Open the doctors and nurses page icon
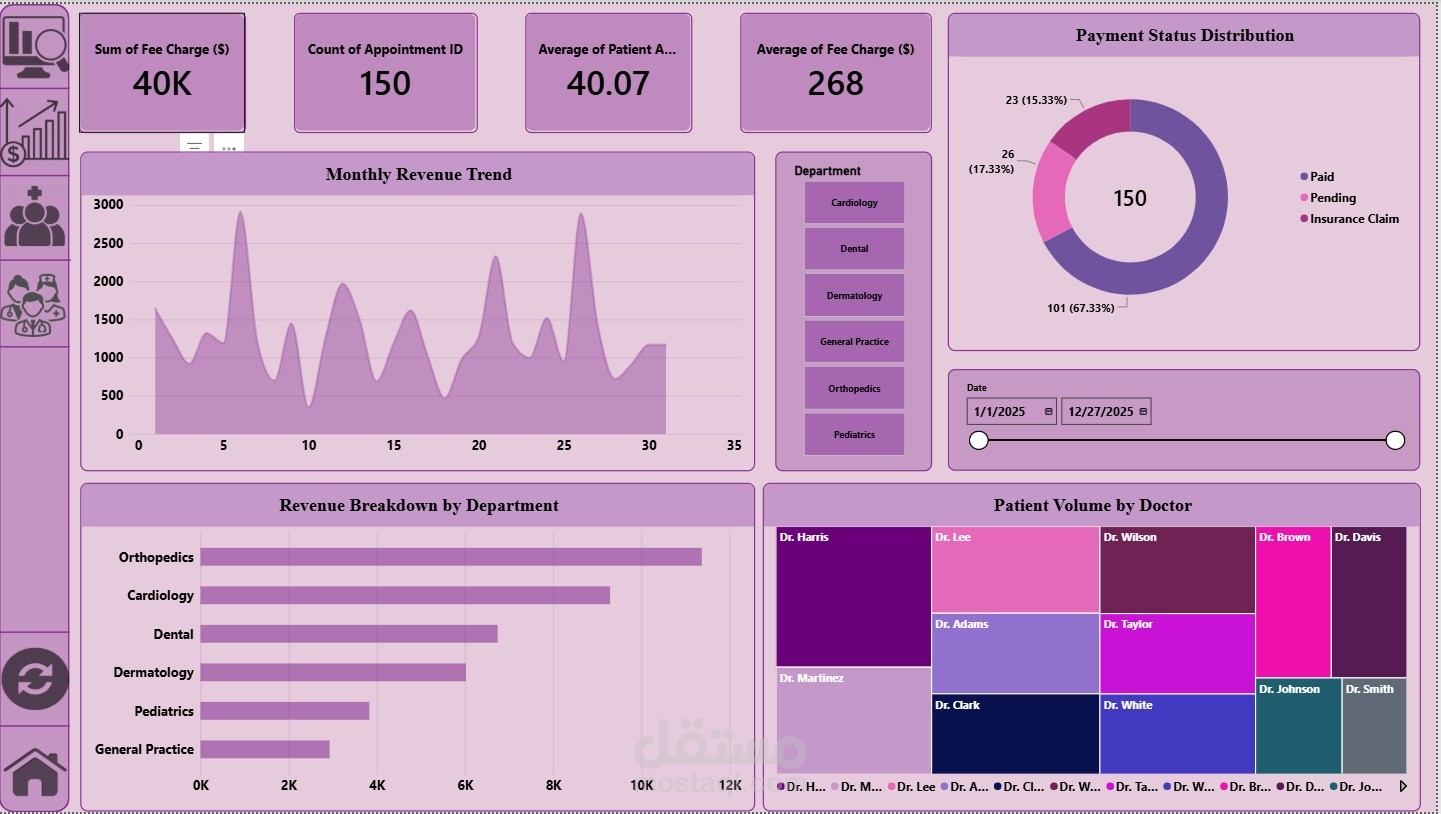Viewport: 1441px width, 814px height. [35, 305]
